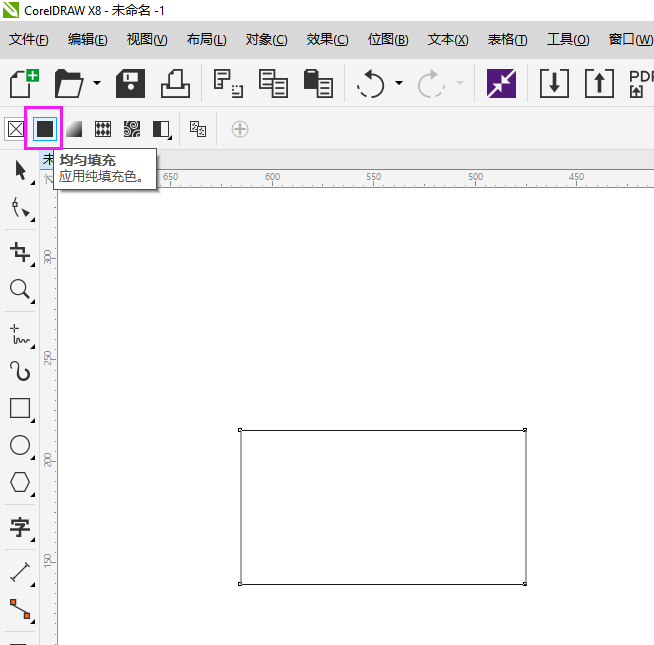Screen dimensions: 654x645
Task: Enable the Fountain (gradient) fill type
Action: (74, 129)
